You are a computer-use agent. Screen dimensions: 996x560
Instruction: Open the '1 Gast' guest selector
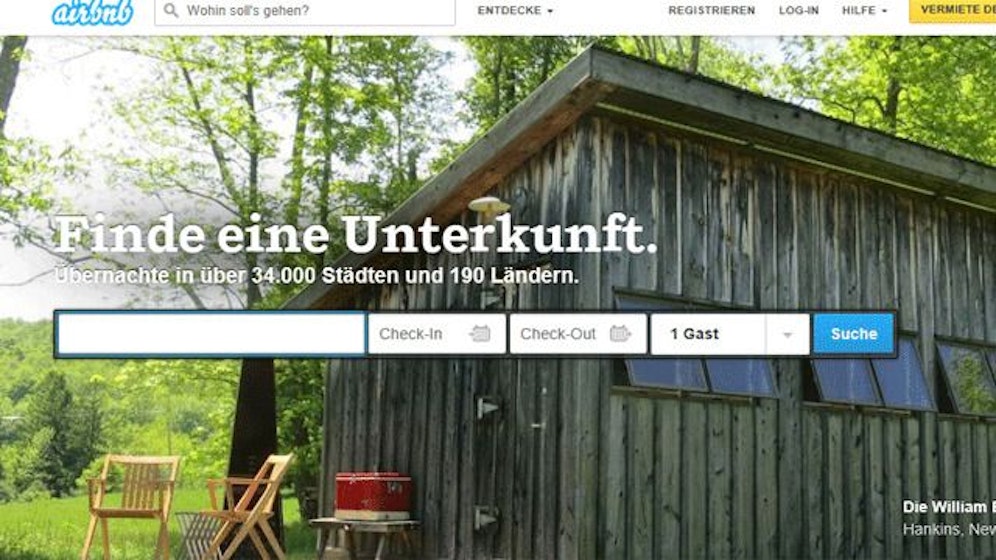click(x=730, y=333)
